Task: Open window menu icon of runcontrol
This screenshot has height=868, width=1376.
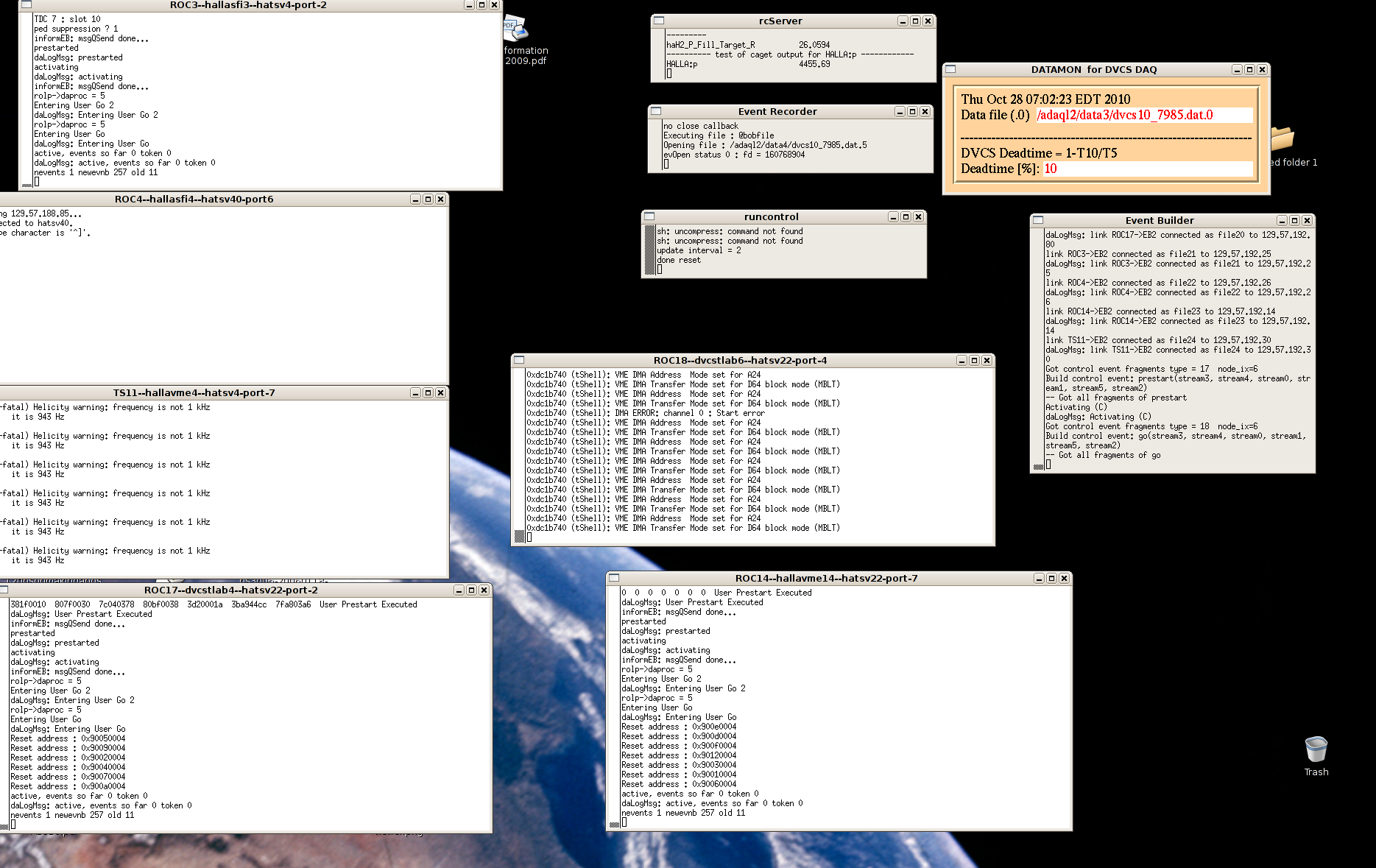Action: coord(649,216)
